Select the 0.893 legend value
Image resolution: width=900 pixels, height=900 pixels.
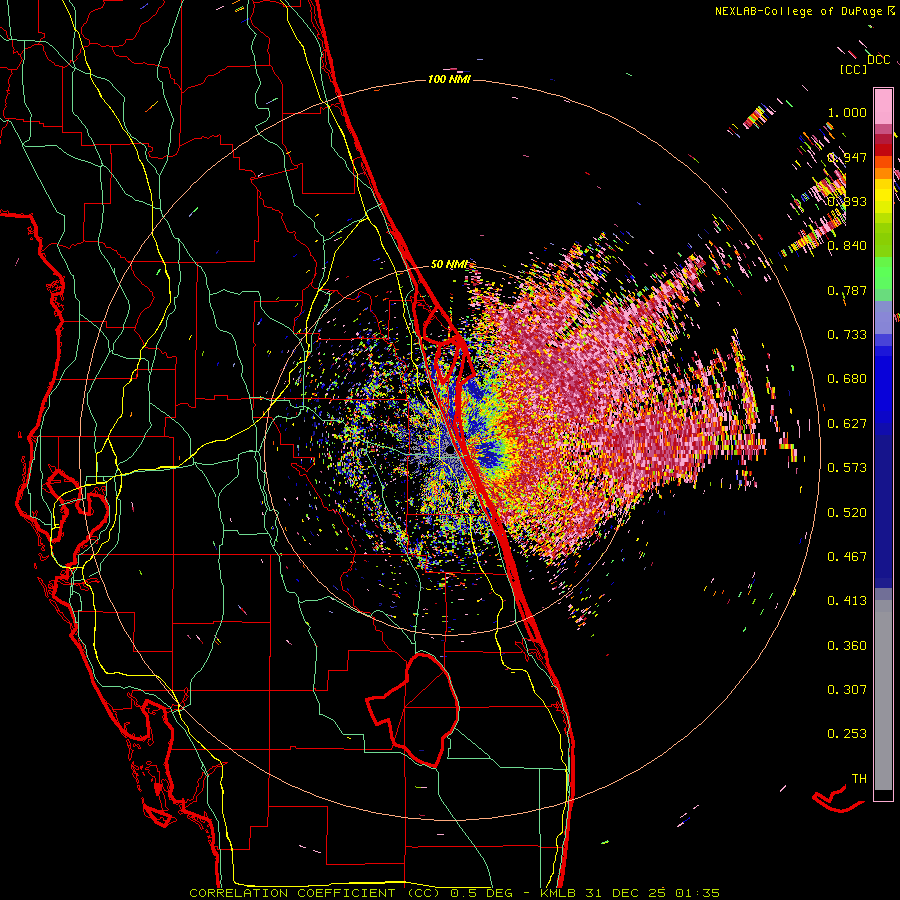click(847, 201)
